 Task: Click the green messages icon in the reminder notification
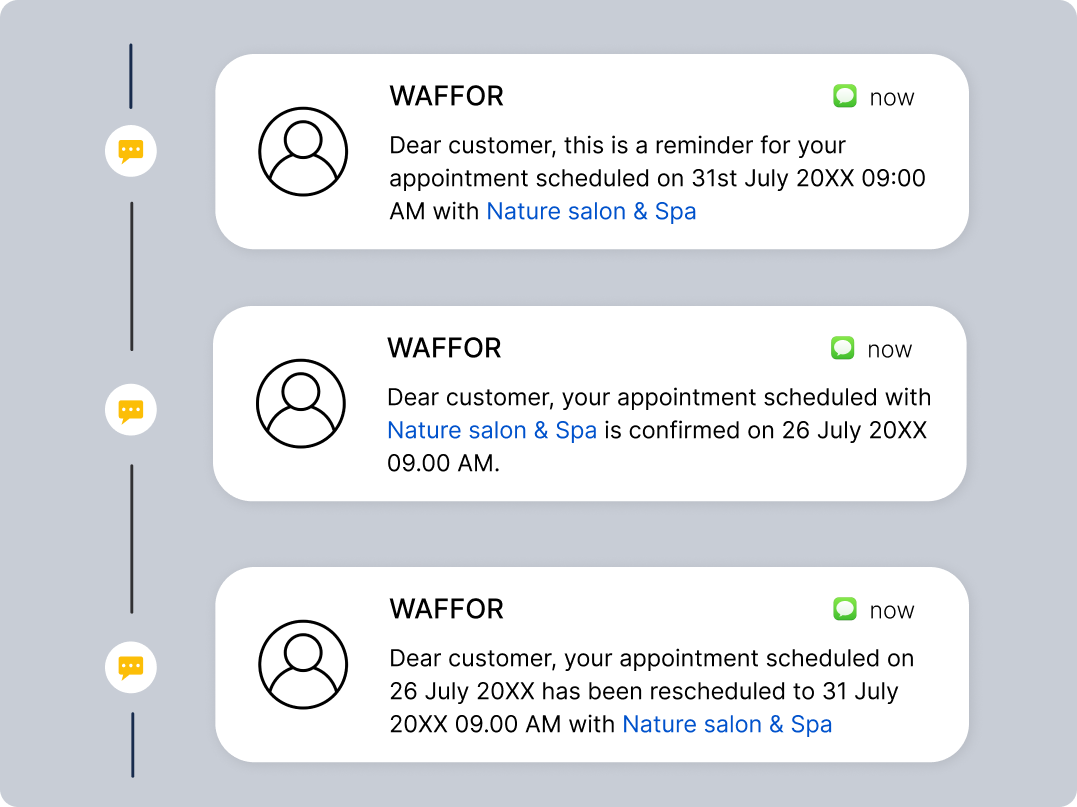coord(845,96)
